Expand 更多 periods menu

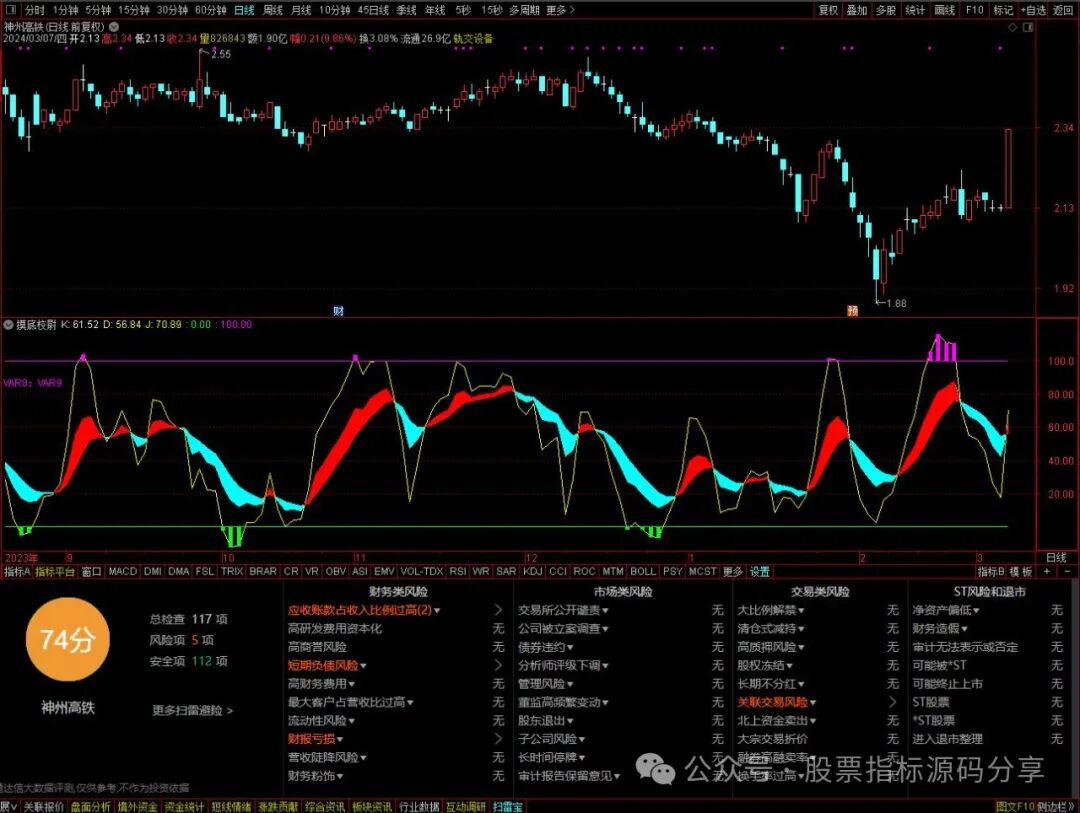[559, 10]
